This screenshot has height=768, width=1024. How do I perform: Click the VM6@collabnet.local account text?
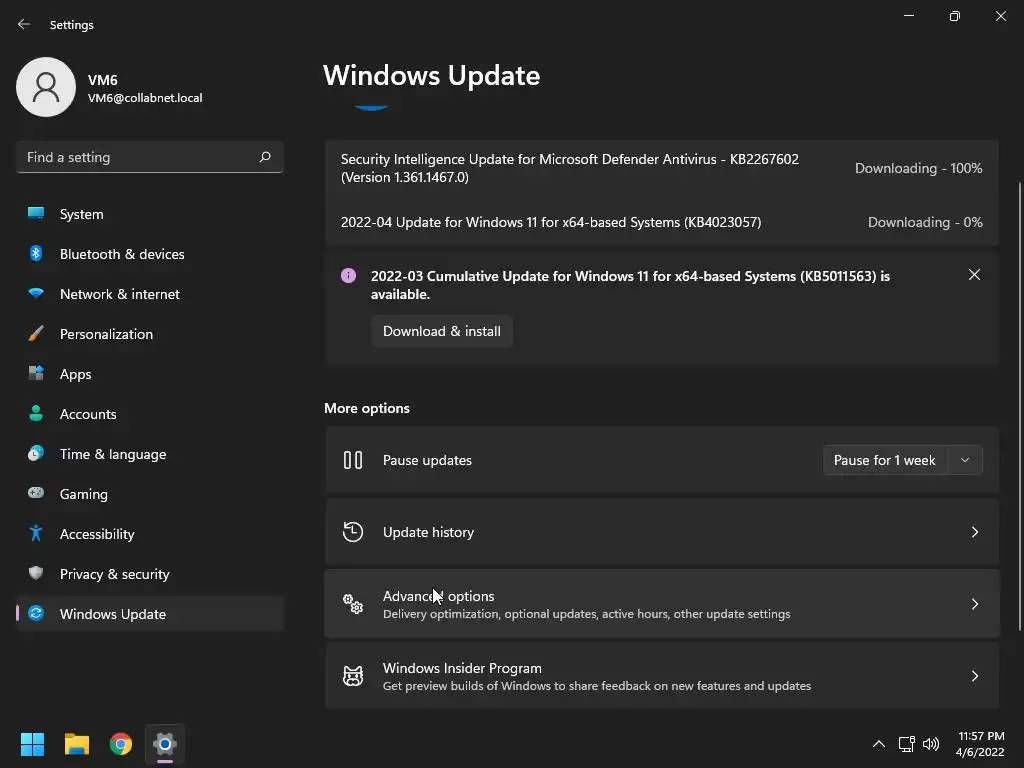[145, 98]
